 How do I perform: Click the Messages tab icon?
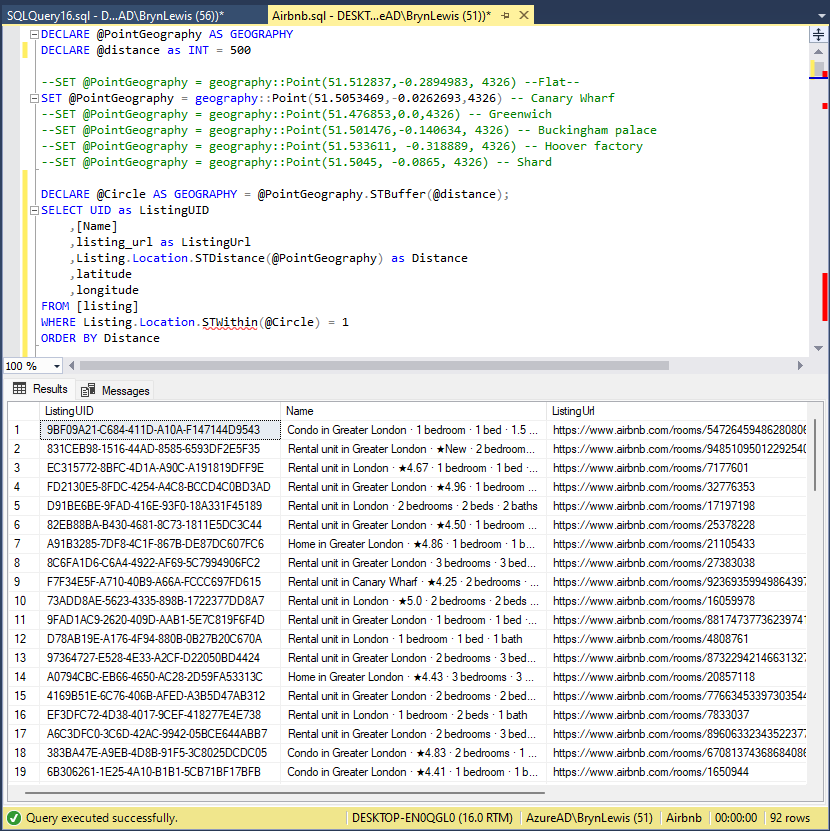(x=88, y=390)
